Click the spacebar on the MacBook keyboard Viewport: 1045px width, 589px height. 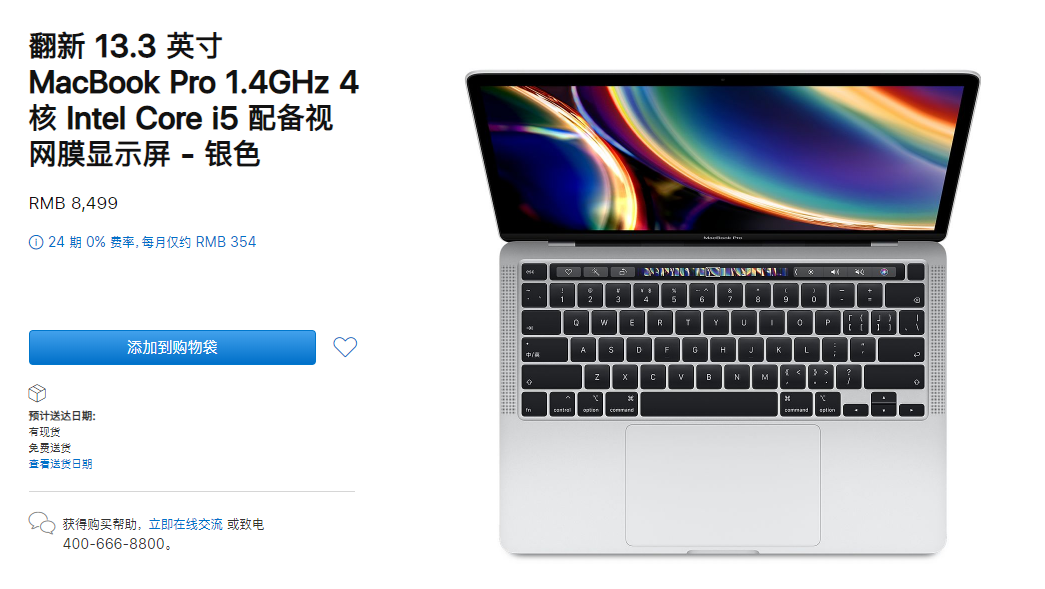coord(709,404)
